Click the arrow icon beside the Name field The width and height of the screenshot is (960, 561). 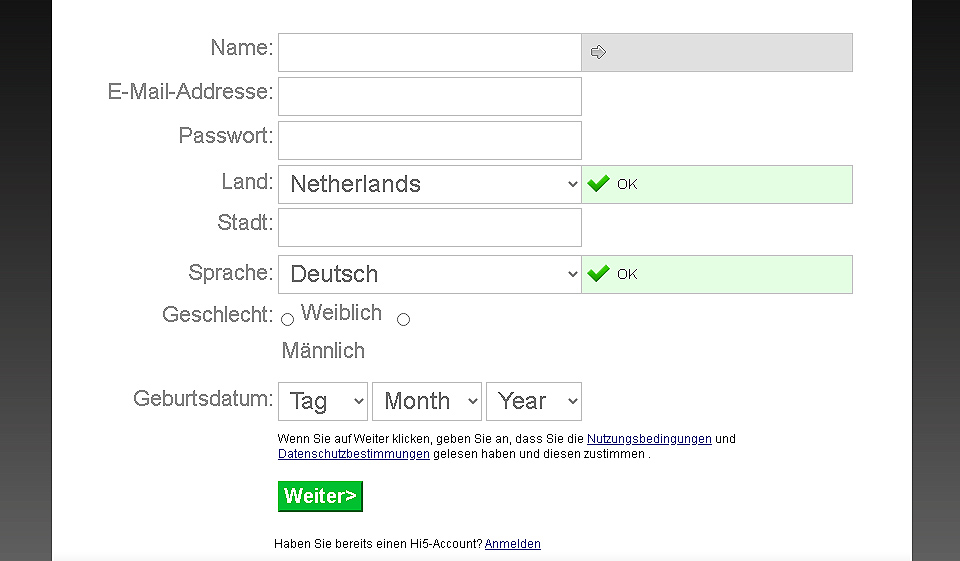[599, 53]
